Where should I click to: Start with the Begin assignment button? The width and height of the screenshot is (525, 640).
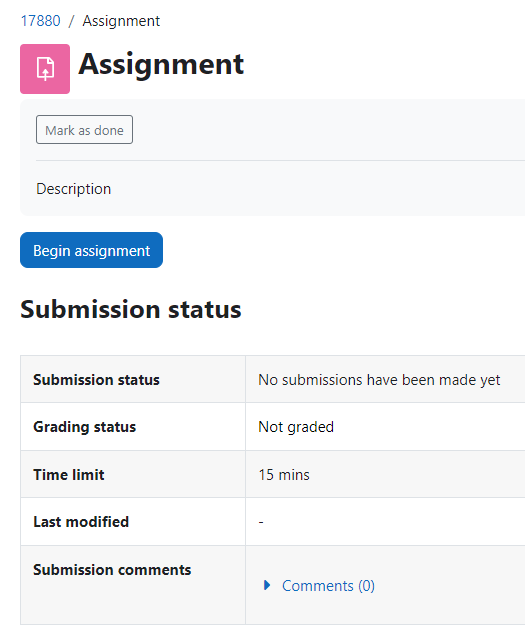tap(91, 250)
